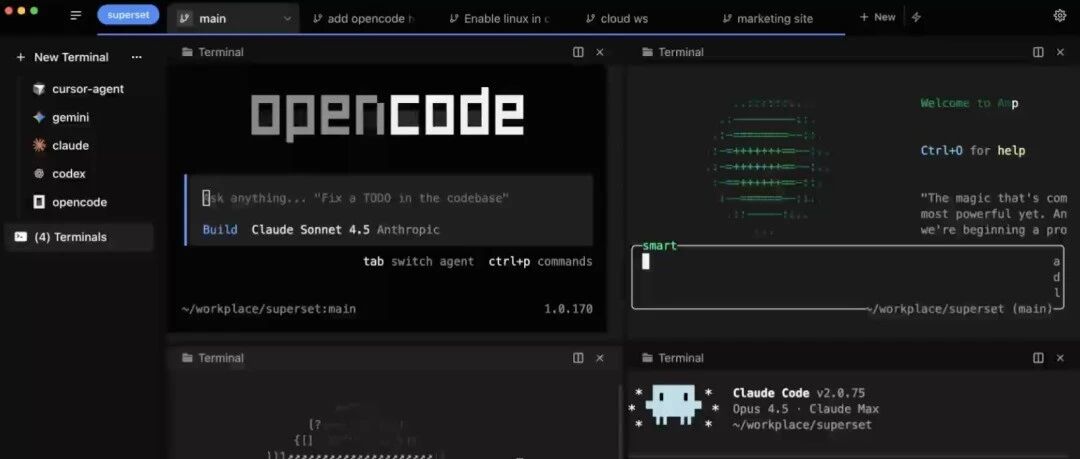This screenshot has width=1080, height=459.
Task: Launch codex from sidebar
Action: pos(69,174)
